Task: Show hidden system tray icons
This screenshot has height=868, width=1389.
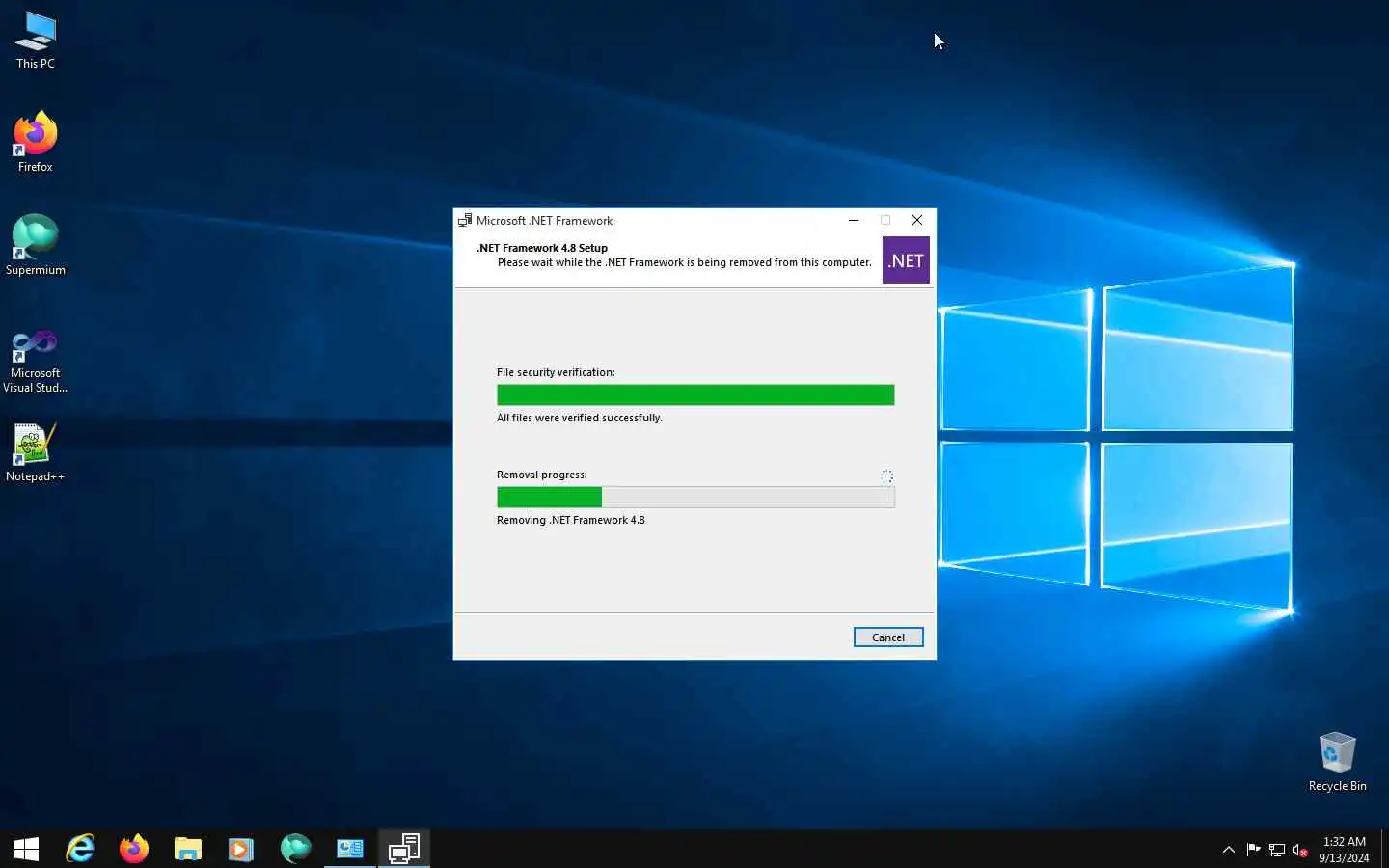Action: point(1228,850)
